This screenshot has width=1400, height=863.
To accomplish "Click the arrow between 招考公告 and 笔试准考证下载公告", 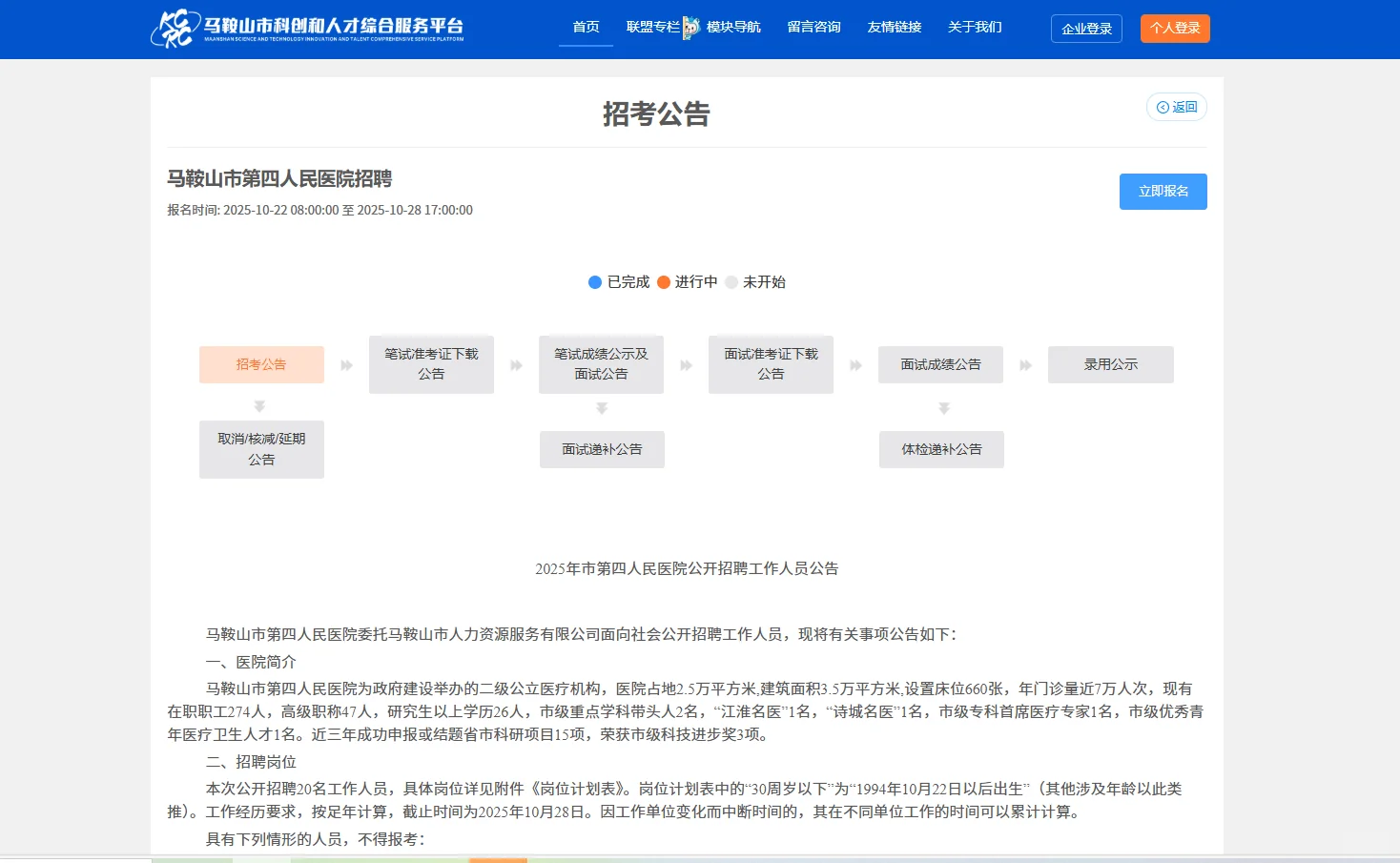I will [347, 364].
